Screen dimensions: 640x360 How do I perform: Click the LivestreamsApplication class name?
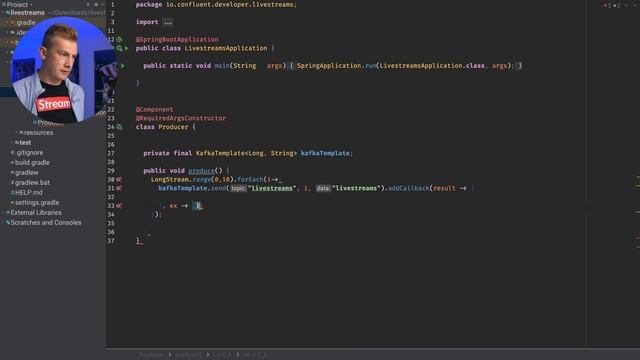(x=226, y=48)
